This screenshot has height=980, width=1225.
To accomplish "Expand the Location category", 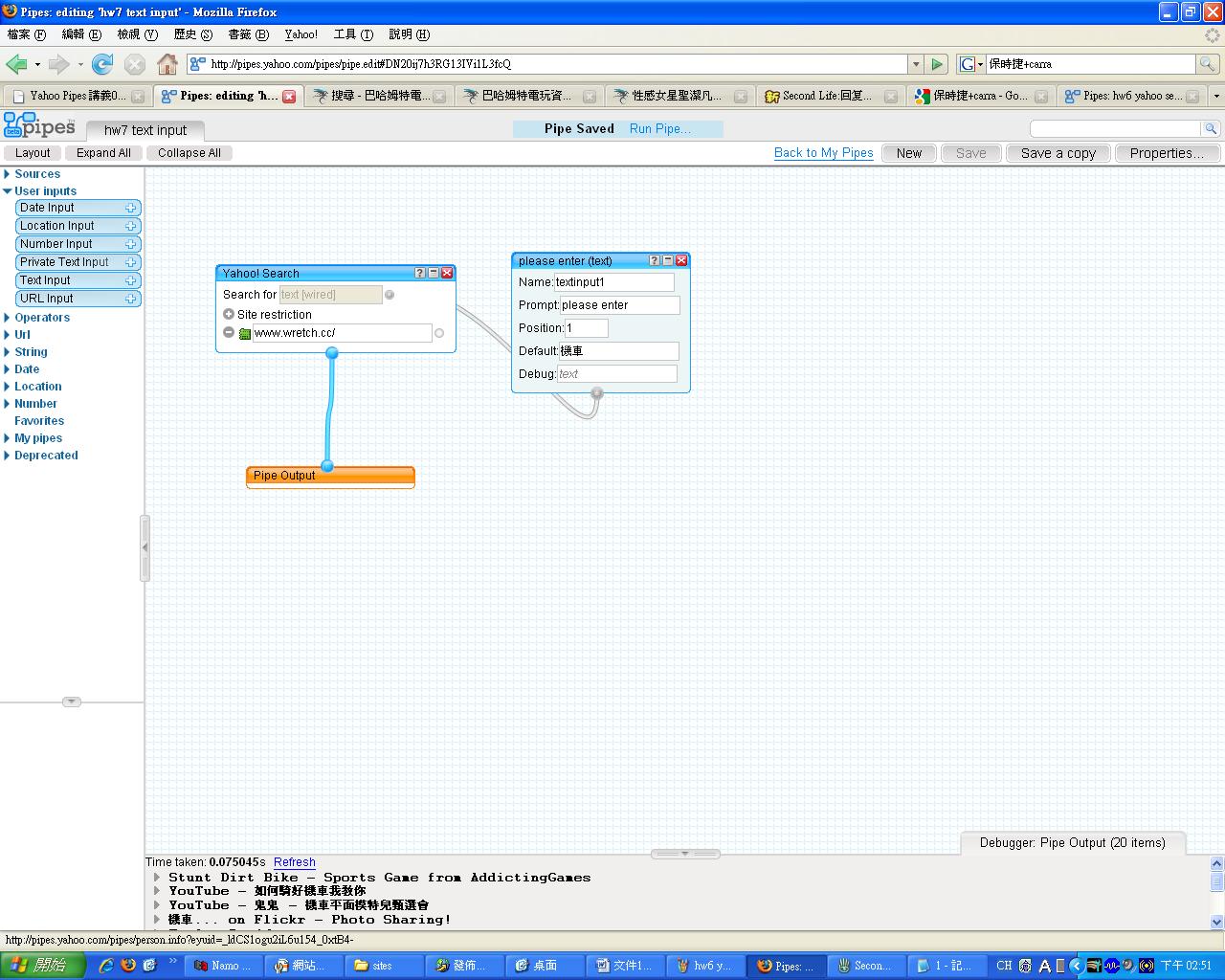I will coord(7,387).
